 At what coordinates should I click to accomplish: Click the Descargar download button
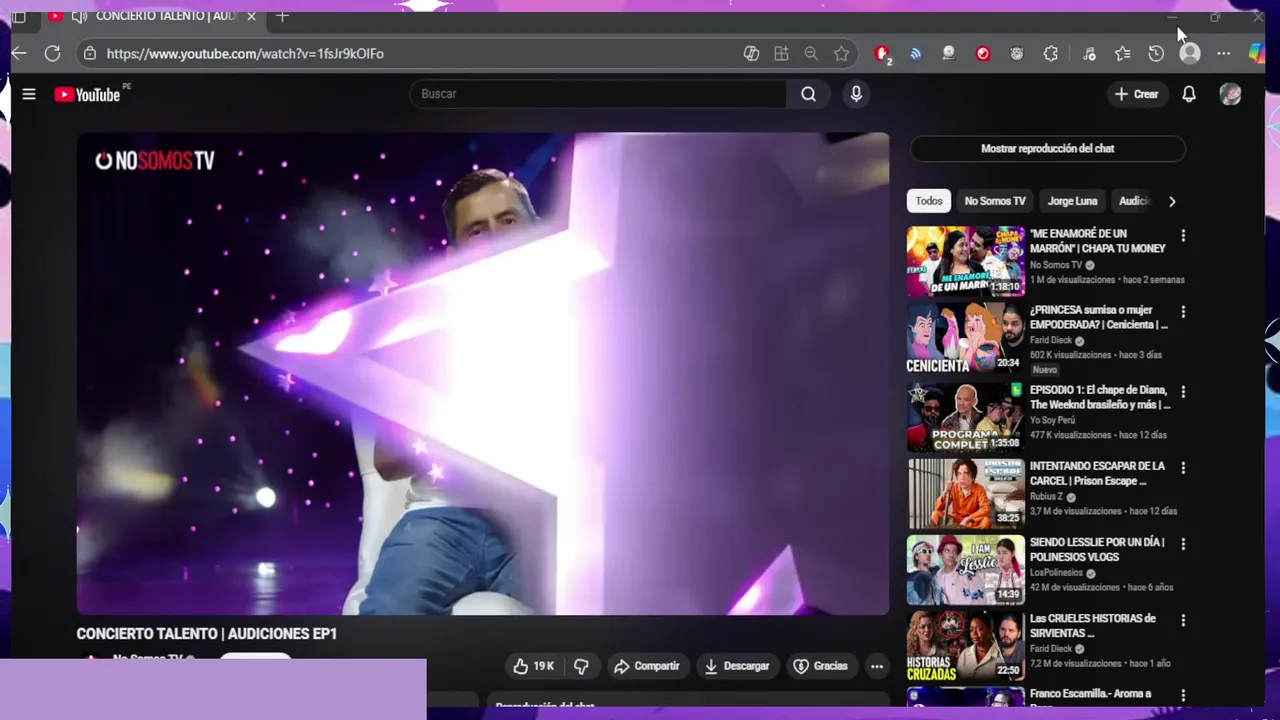(x=737, y=666)
